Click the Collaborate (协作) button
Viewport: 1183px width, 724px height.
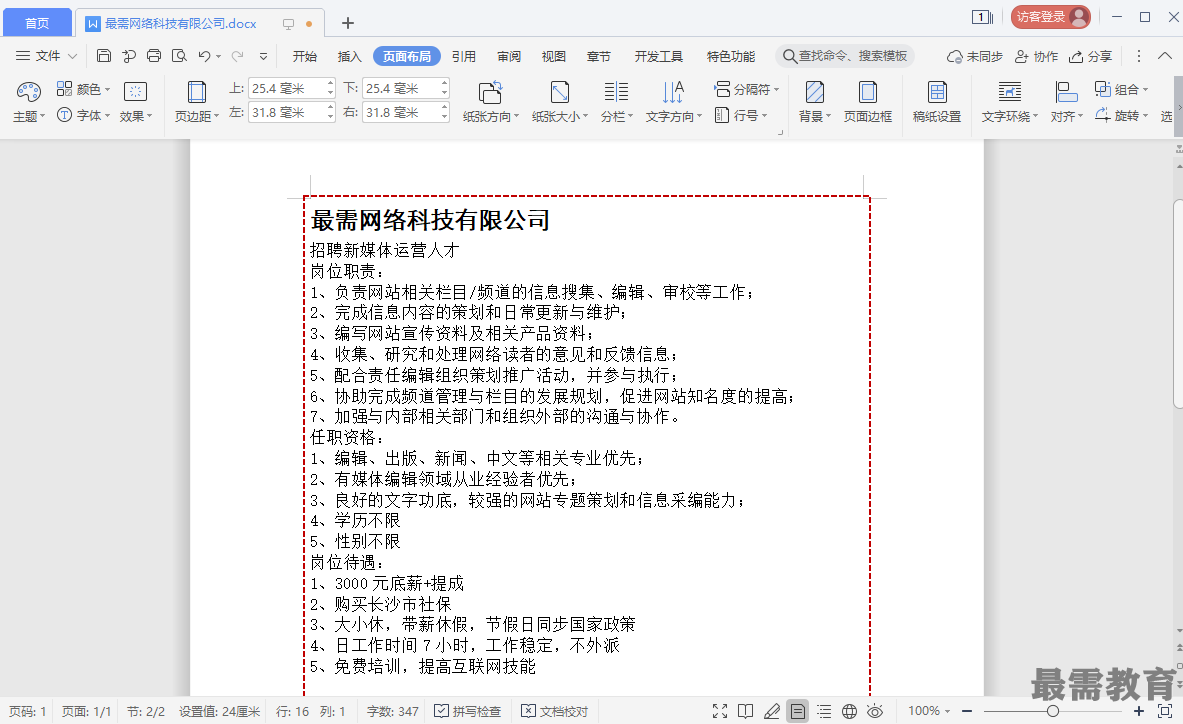1037,56
